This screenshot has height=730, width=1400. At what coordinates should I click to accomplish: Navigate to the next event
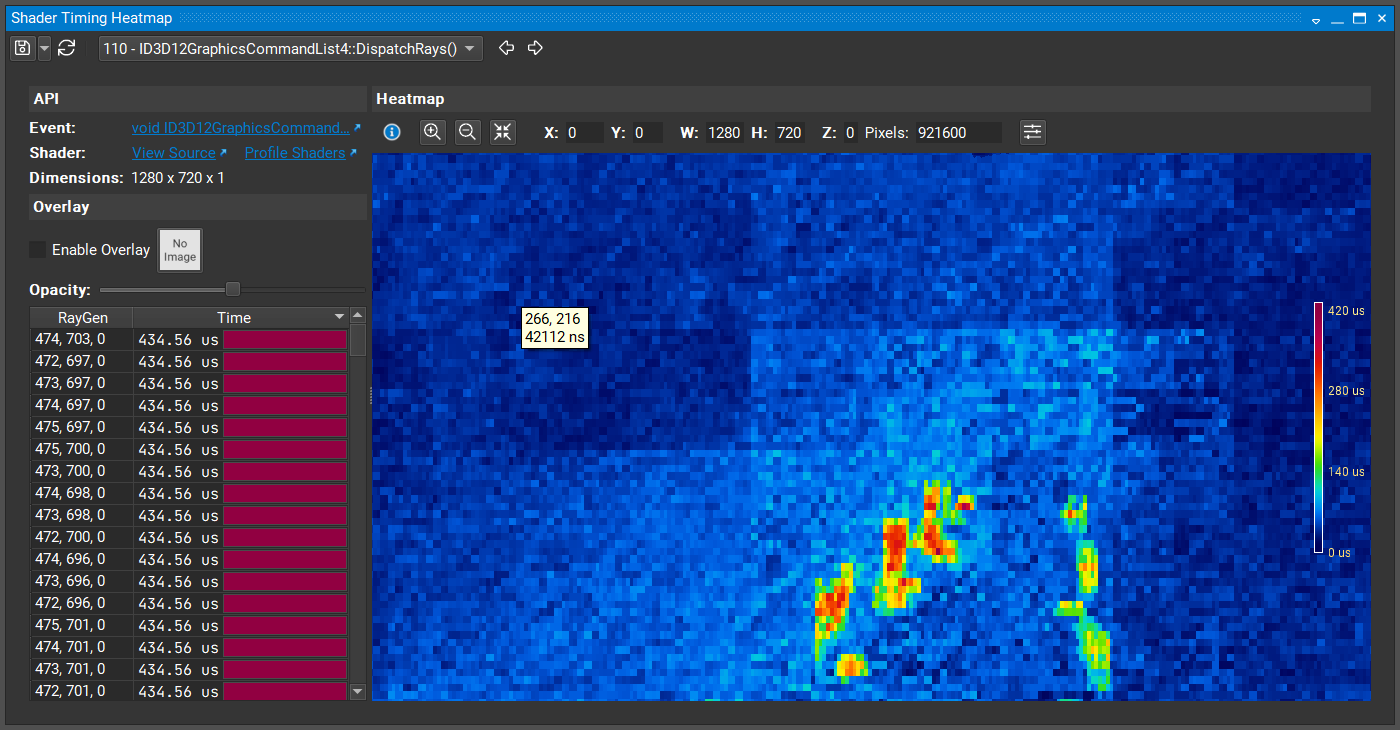pyautogui.click(x=535, y=47)
